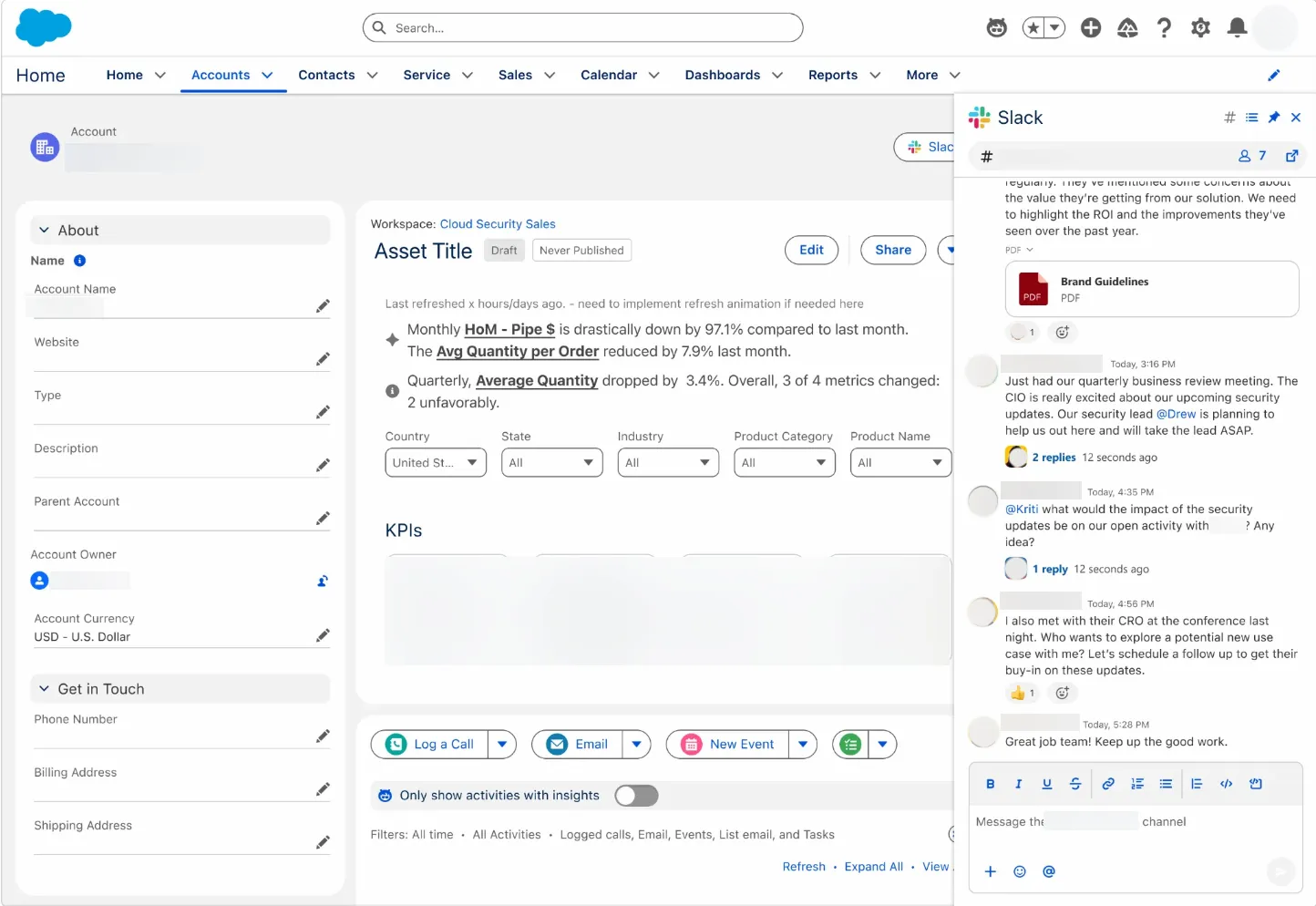The image size is (1316, 906).
Task: Open the Log a Call dropdown arrow
Action: click(502, 745)
